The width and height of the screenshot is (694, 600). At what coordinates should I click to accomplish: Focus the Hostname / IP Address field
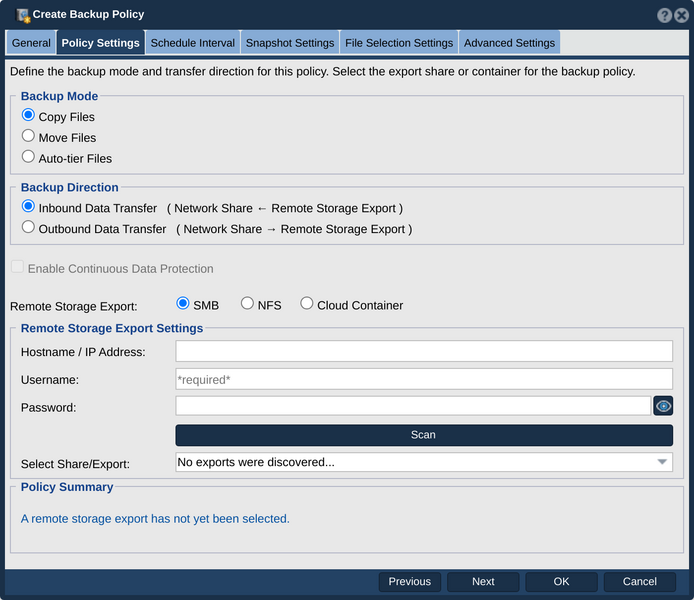click(424, 351)
